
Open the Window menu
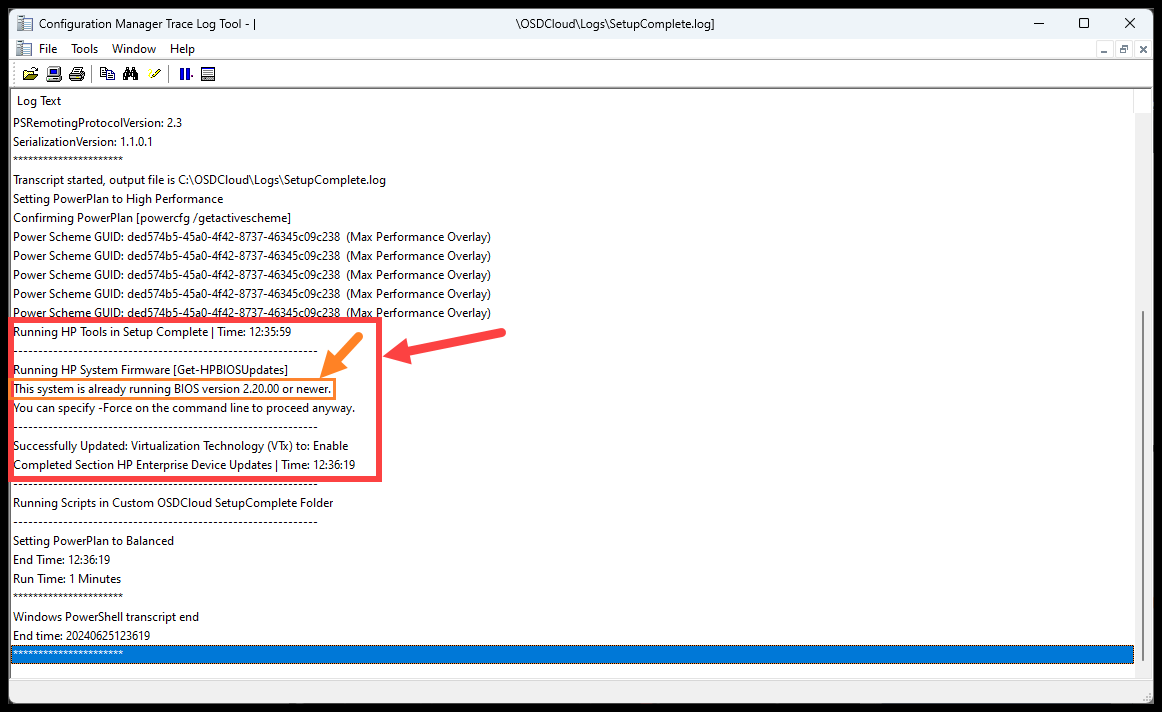tap(134, 49)
